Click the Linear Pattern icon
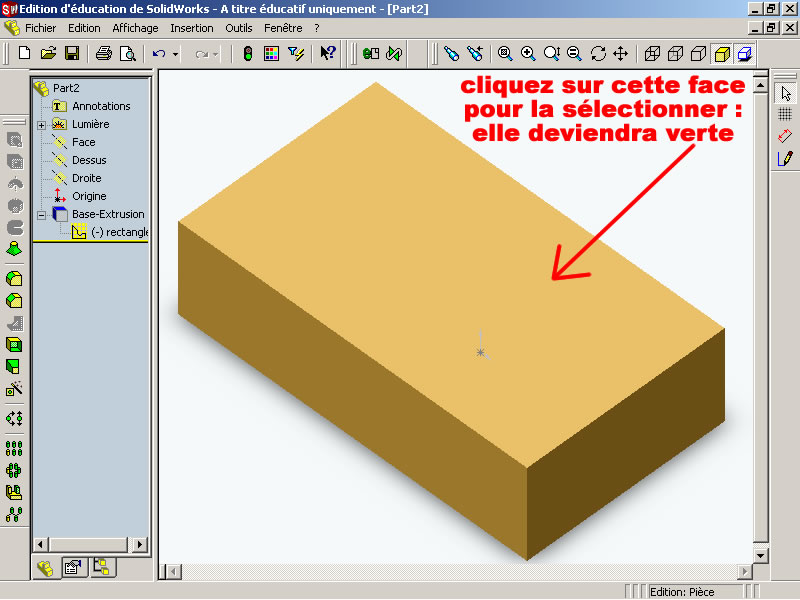 click(x=14, y=448)
